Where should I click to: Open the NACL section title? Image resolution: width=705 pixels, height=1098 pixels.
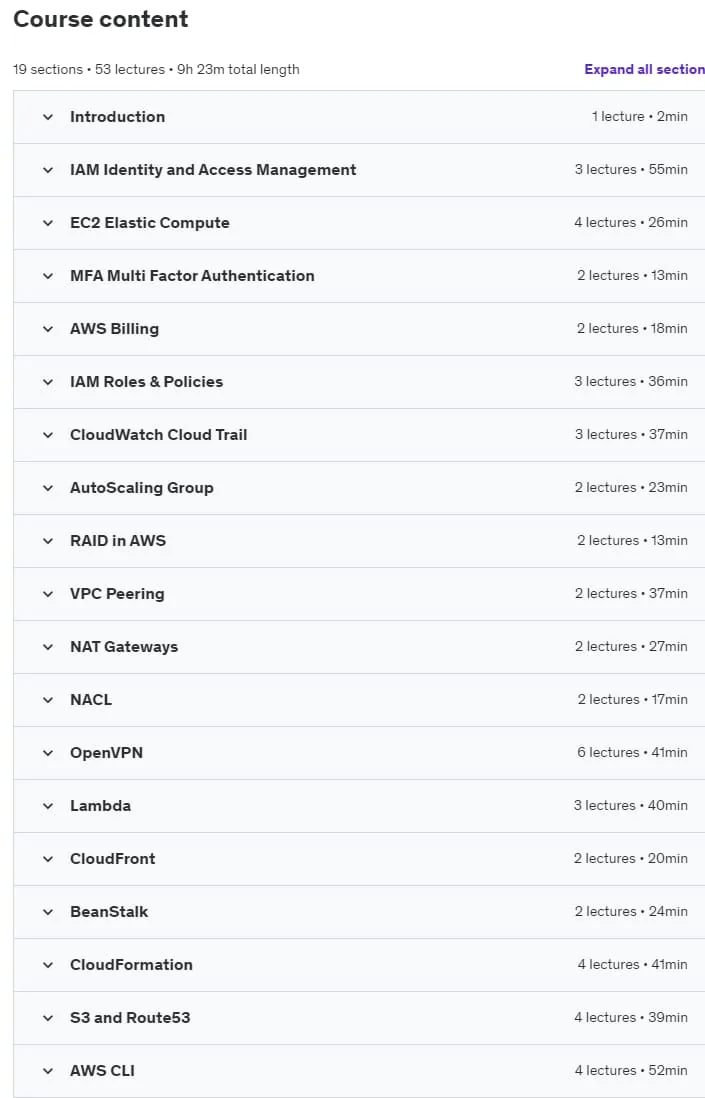coord(91,700)
